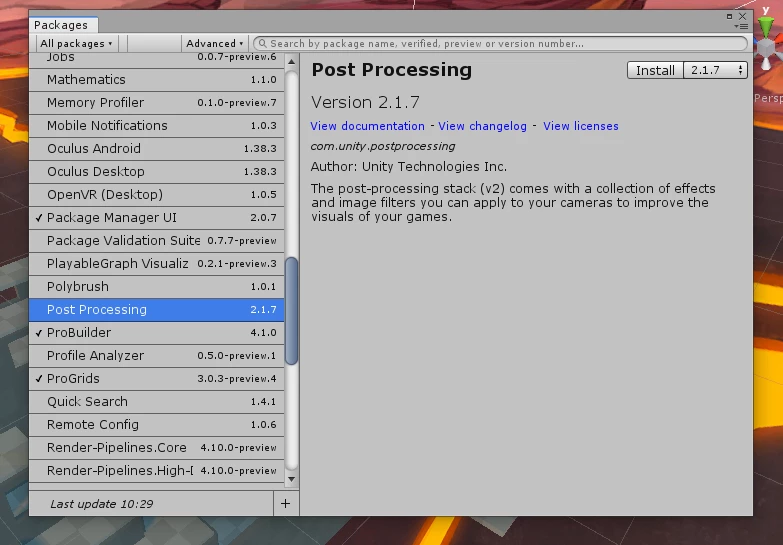Viewport: 783px width, 545px height.
Task: Select the Memory Profiler package
Action: tap(157, 102)
